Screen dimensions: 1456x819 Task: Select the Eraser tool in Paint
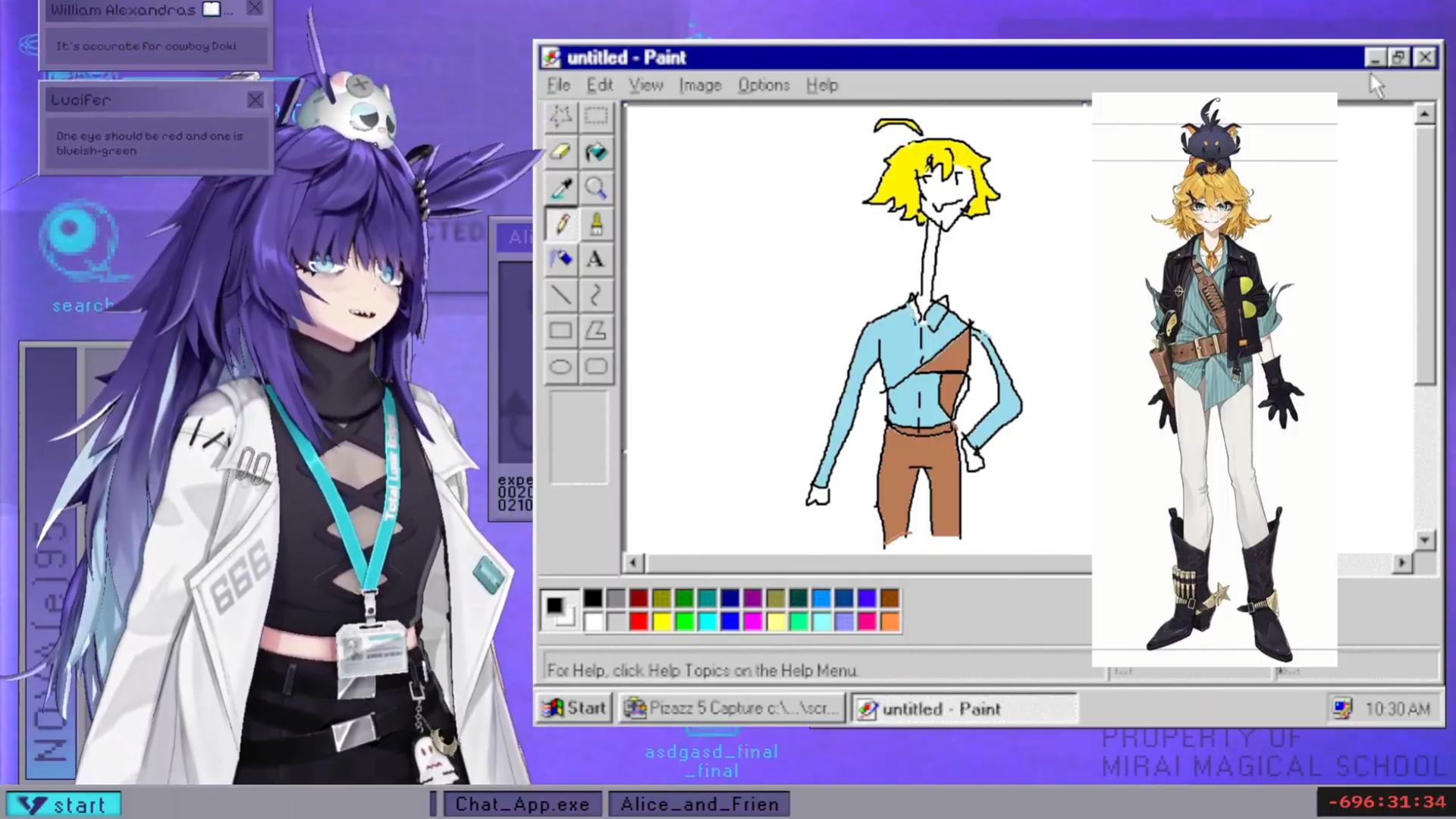click(x=560, y=152)
